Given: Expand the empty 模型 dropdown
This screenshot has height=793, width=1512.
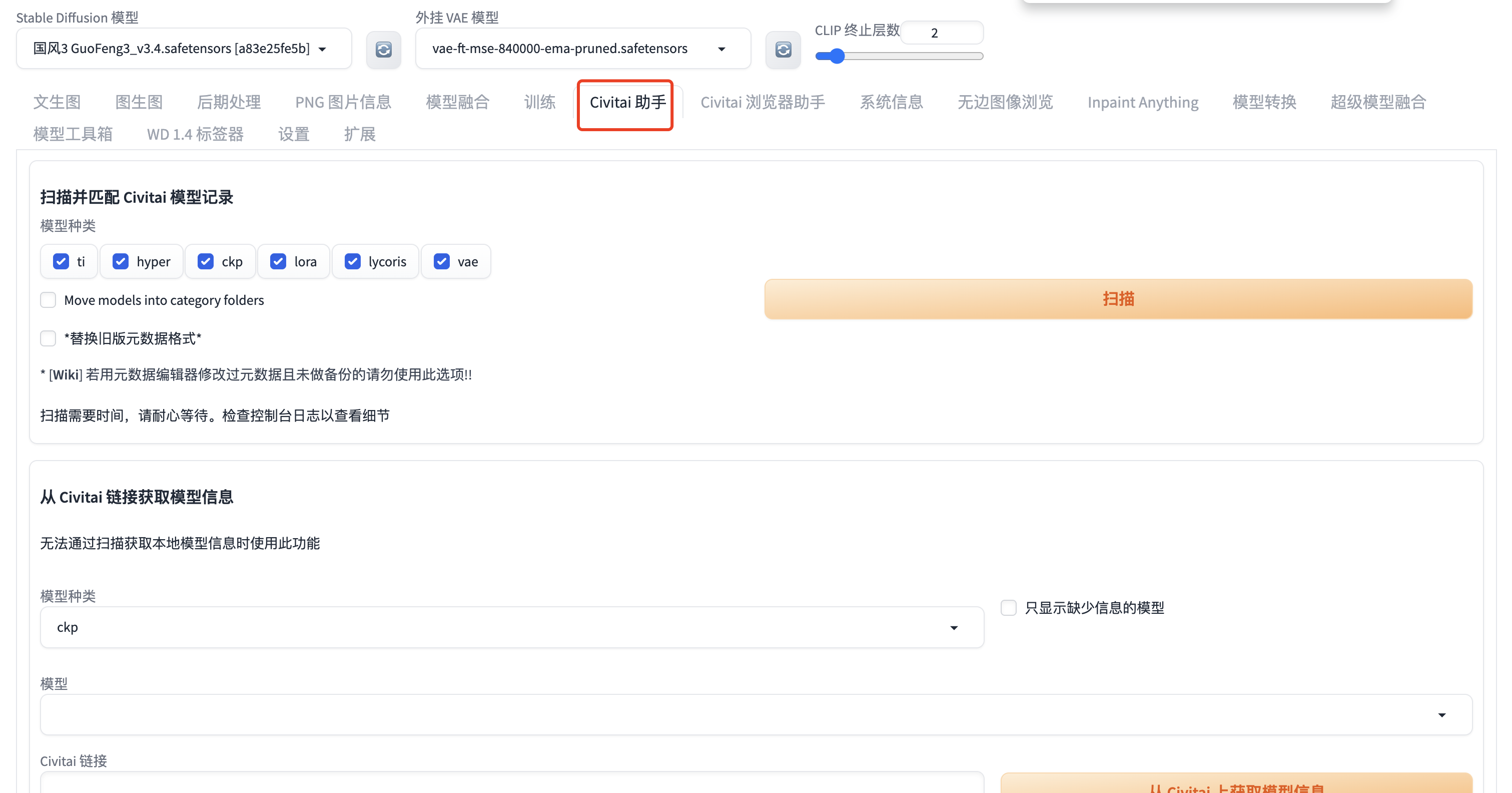Looking at the screenshot, I should 755,715.
